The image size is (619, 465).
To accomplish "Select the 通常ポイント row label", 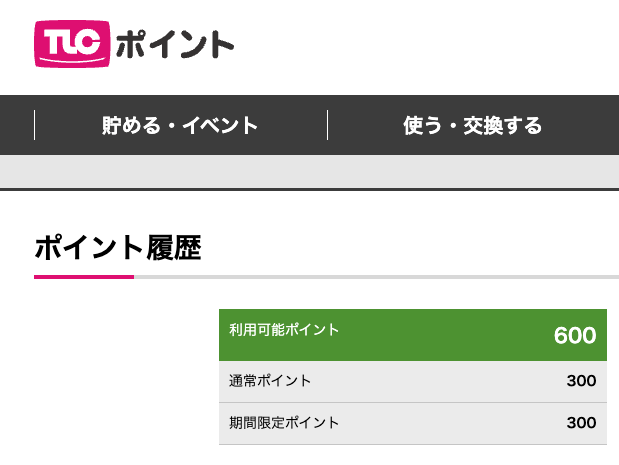I will [270, 381].
